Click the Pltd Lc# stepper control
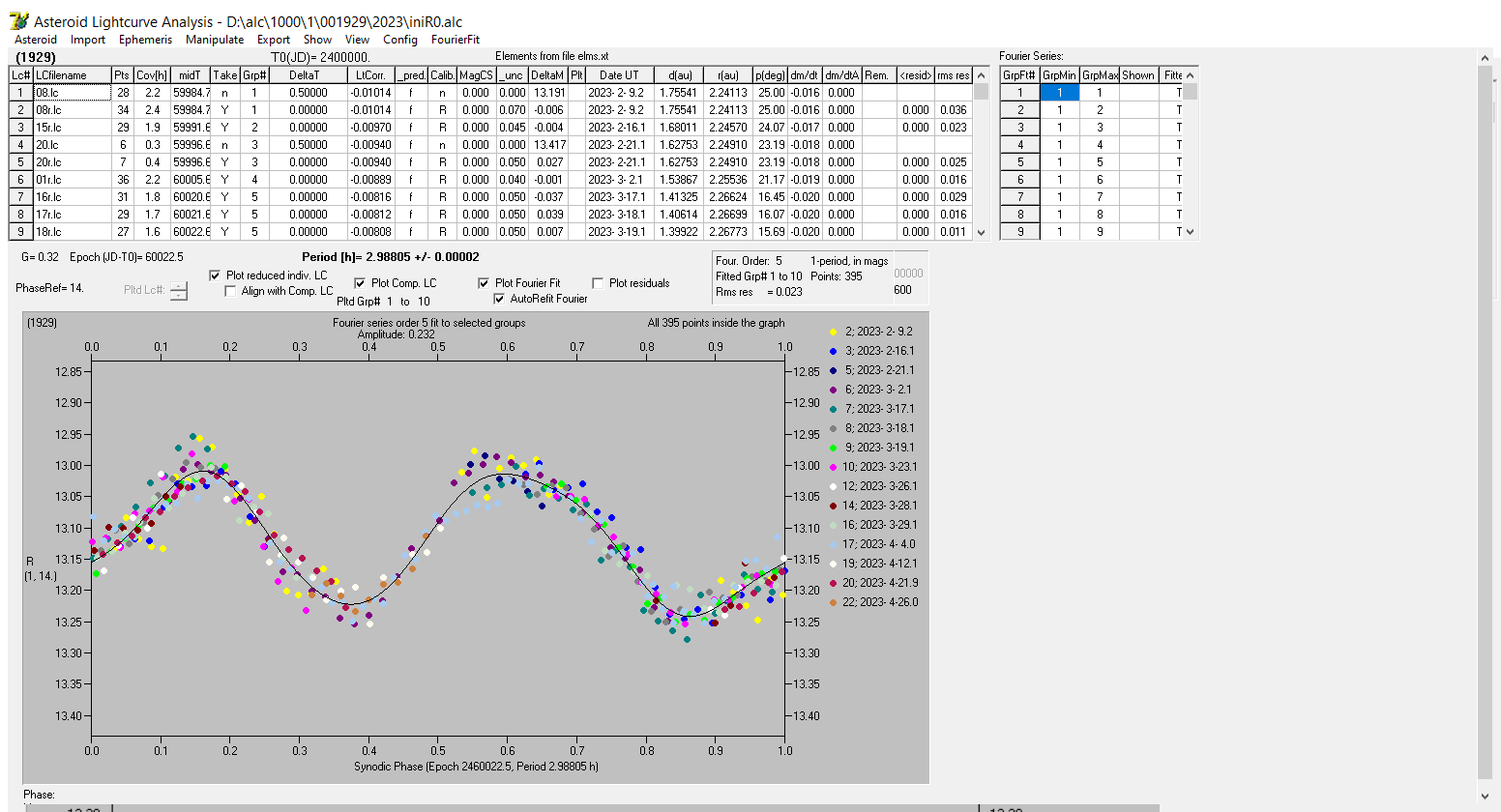The height and width of the screenshot is (812, 1501). [179, 290]
